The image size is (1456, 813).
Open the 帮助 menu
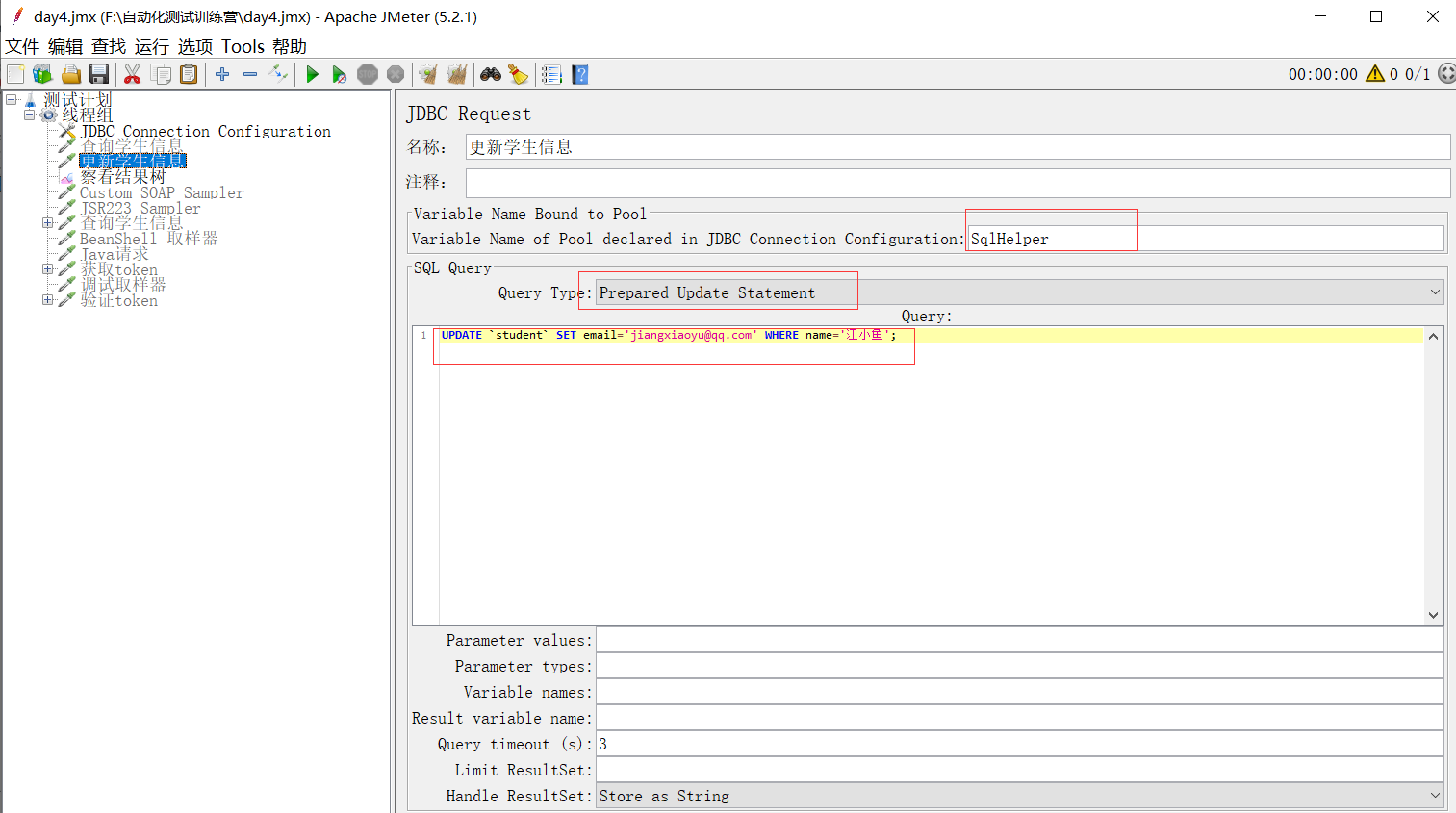290,46
